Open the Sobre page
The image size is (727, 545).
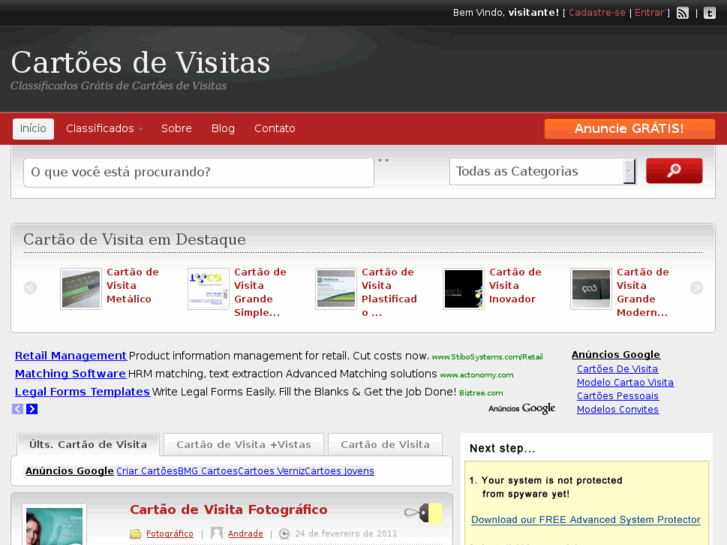pos(176,128)
